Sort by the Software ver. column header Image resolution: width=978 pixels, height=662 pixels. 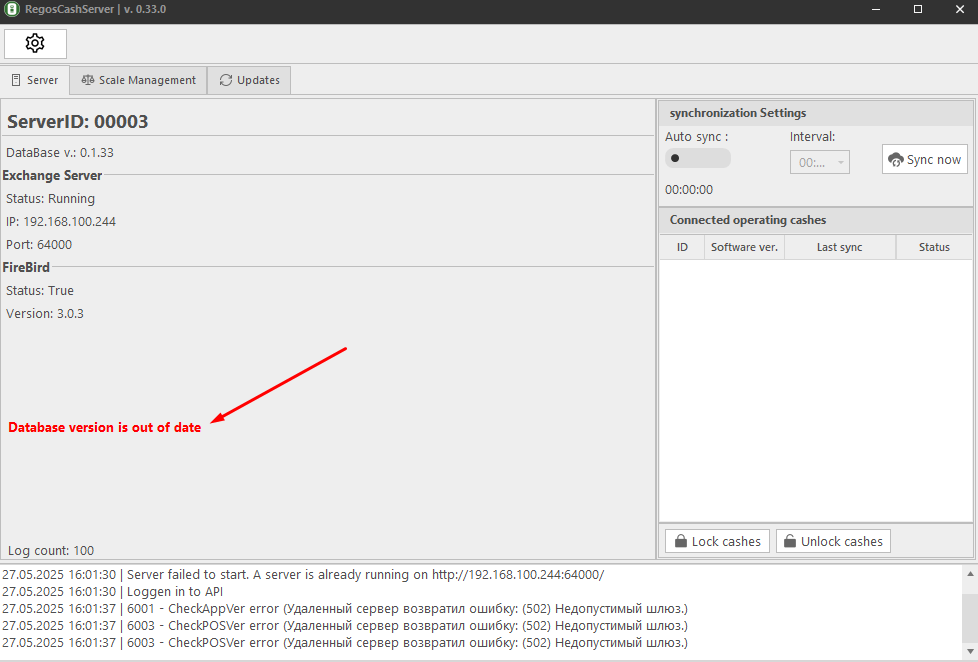tap(744, 247)
